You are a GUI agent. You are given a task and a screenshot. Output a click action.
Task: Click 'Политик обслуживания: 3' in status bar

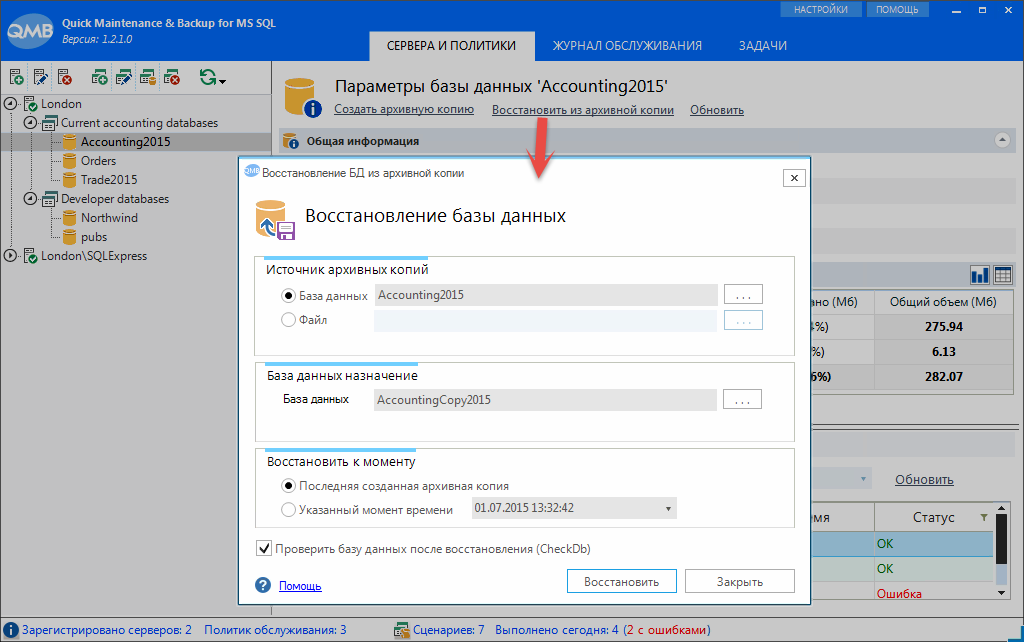click(275, 630)
